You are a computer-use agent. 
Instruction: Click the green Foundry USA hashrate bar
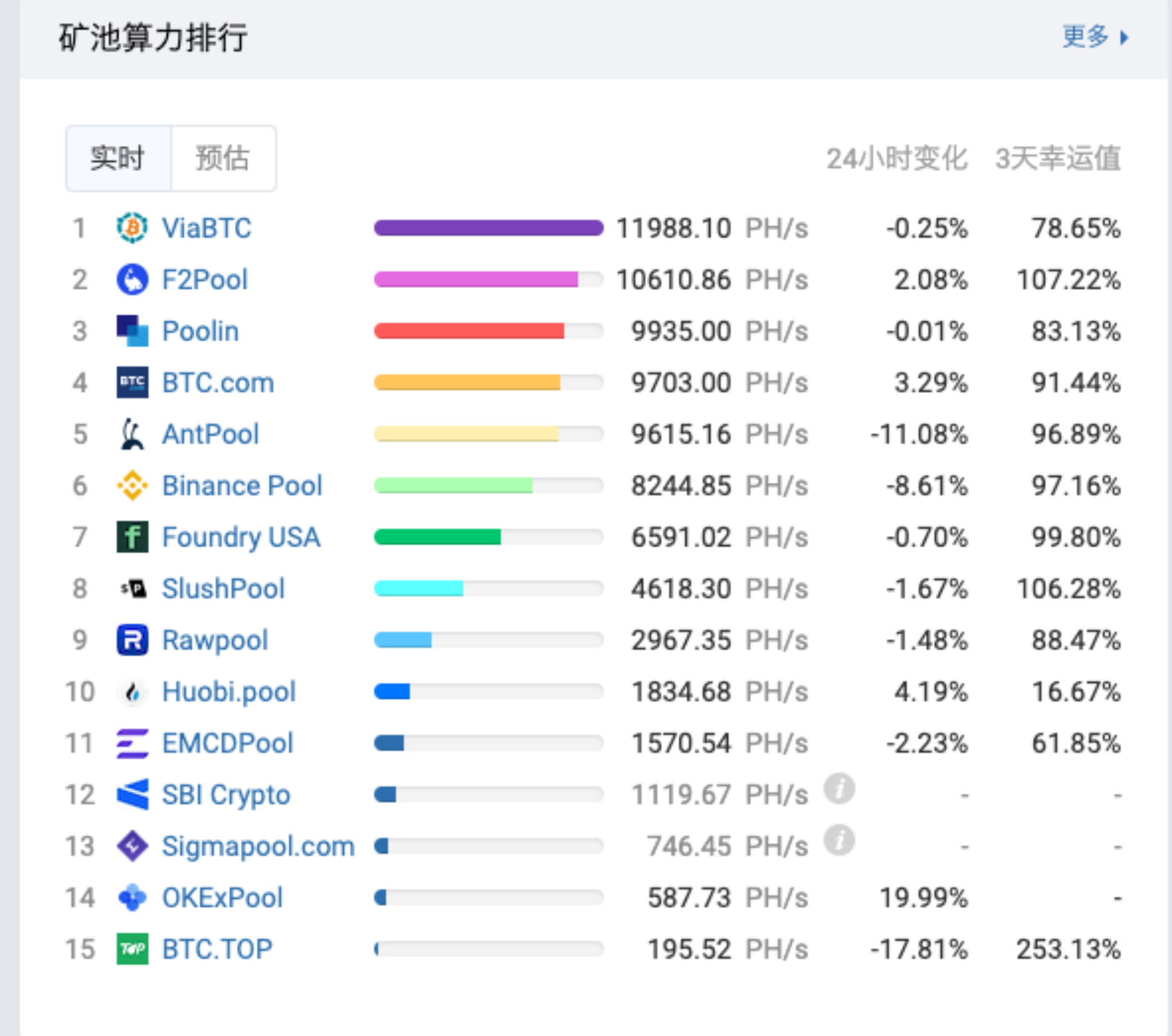(x=437, y=537)
